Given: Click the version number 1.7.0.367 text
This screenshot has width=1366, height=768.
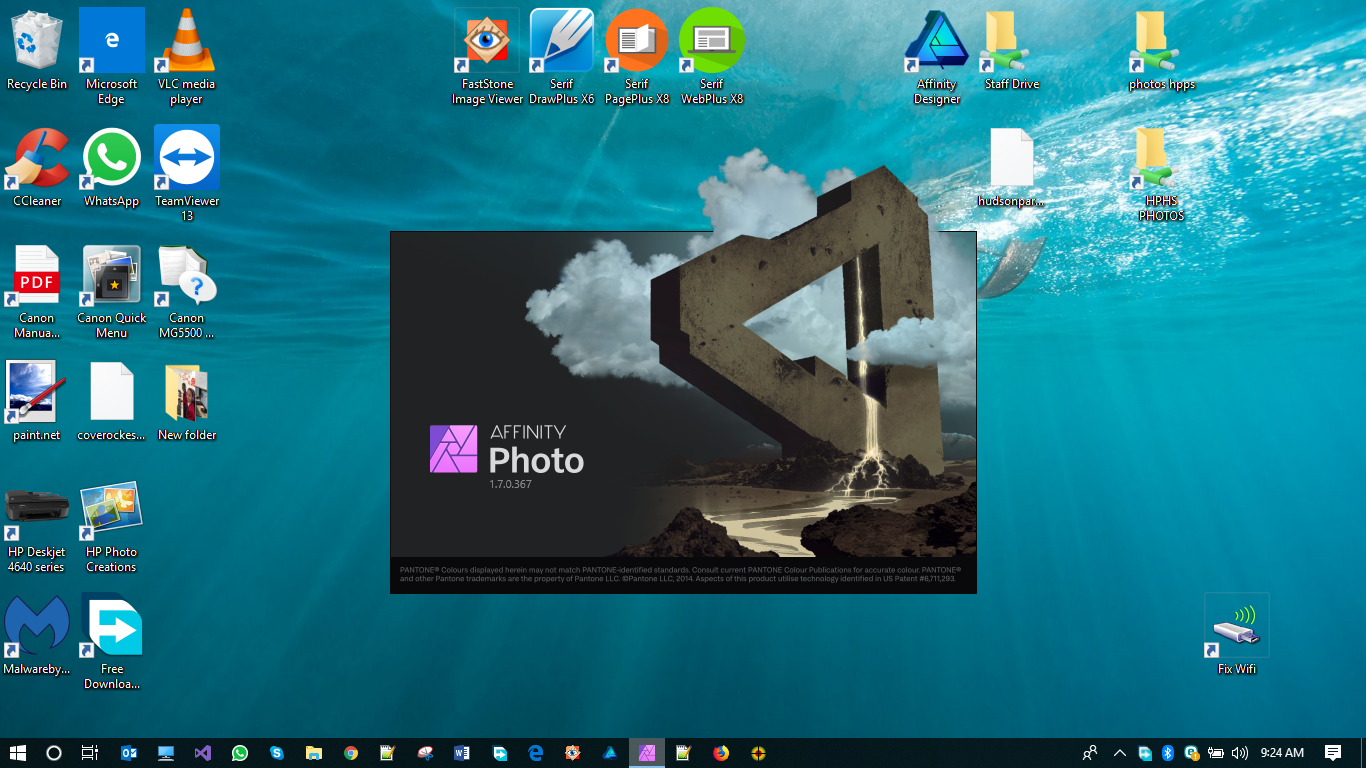Looking at the screenshot, I should [510, 484].
